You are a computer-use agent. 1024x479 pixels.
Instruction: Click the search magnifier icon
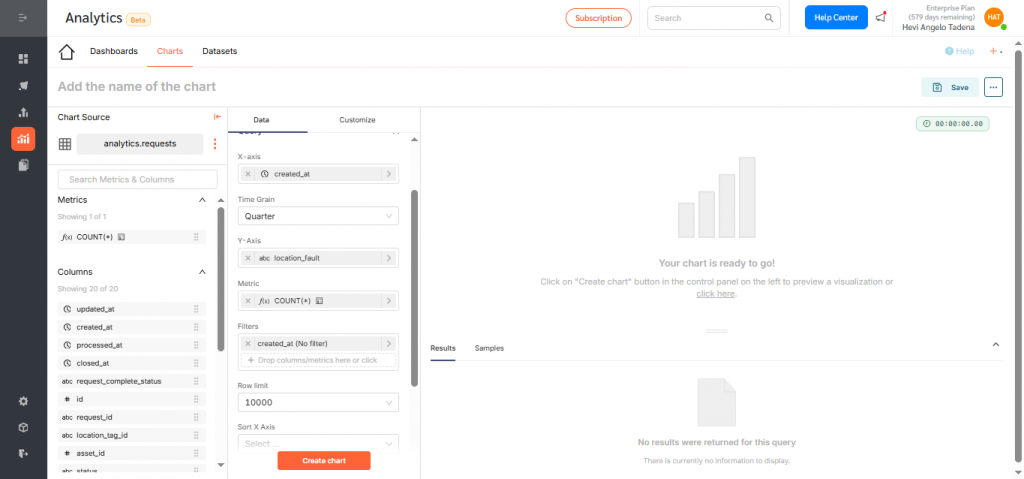[769, 18]
